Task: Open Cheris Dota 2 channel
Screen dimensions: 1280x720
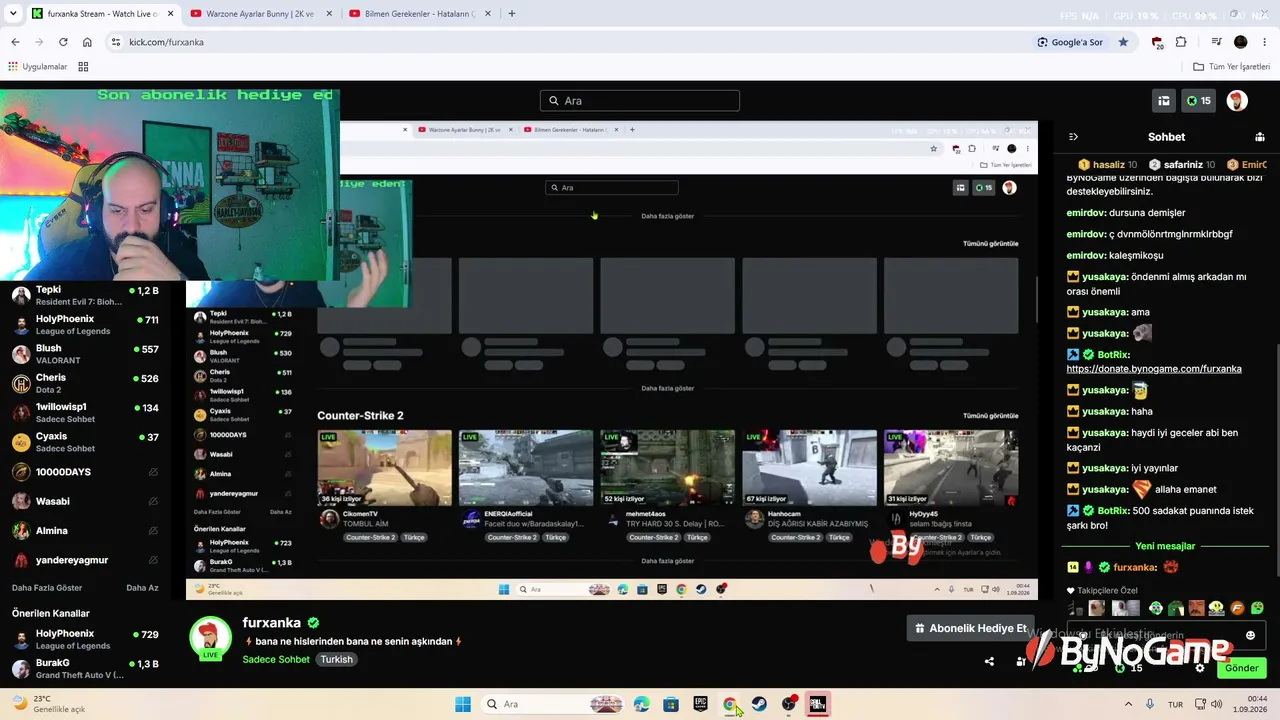Action: pyautogui.click(x=85, y=384)
